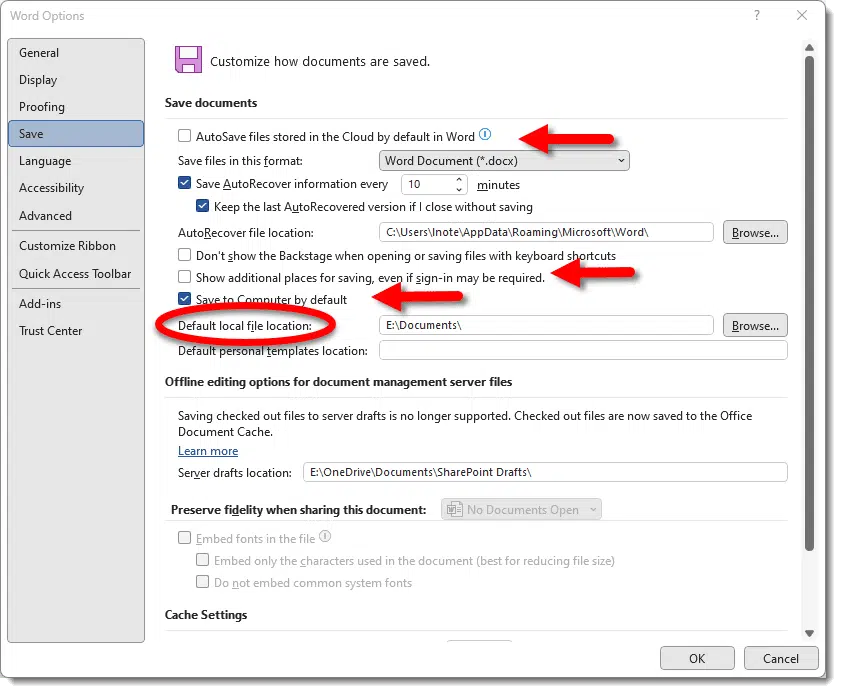Image resolution: width=841 pixels, height=693 pixels.
Task: Open the Add-ins category
Action: pyautogui.click(x=76, y=304)
